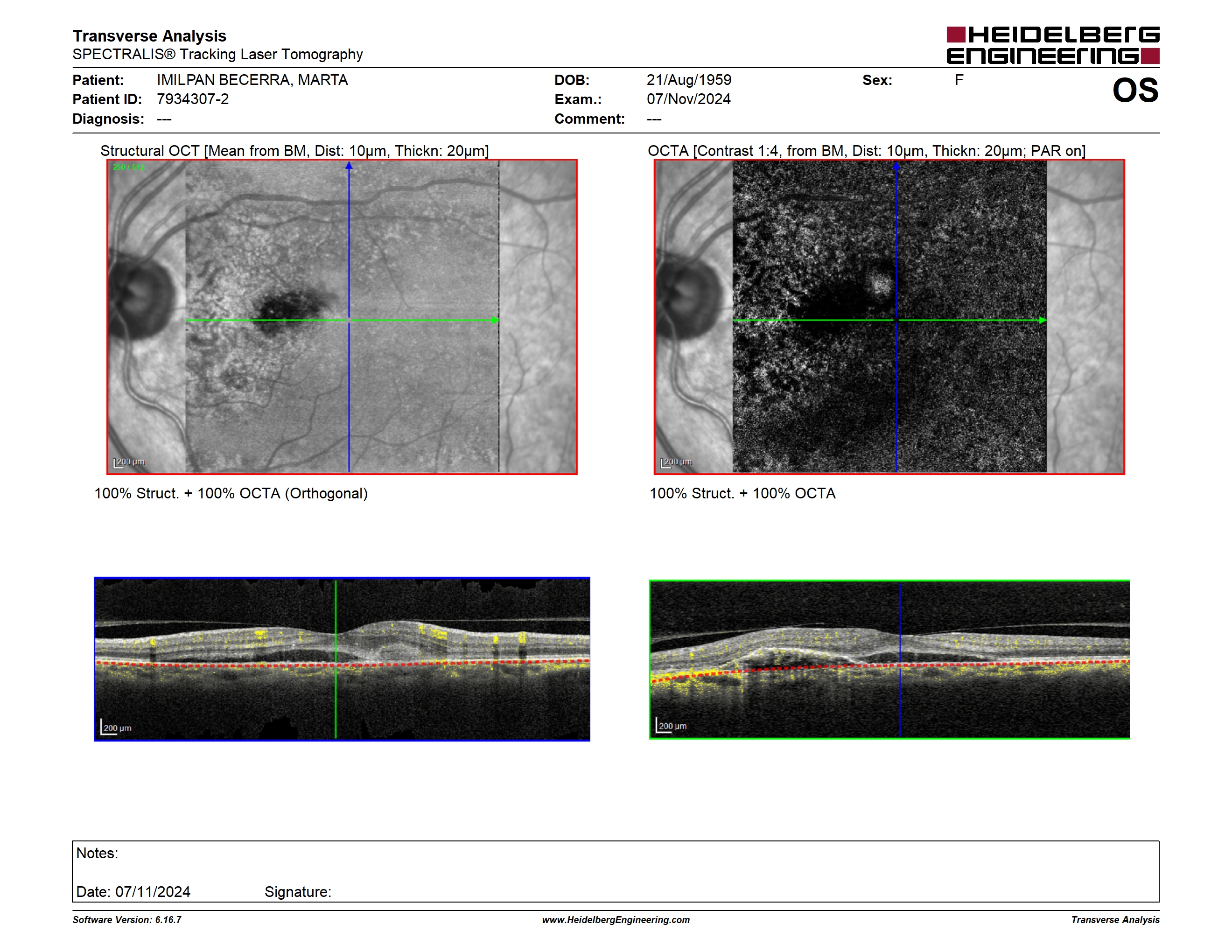
Task: Click the 200 µm scale bar on Structural OCT image
Action: tap(129, 462)
